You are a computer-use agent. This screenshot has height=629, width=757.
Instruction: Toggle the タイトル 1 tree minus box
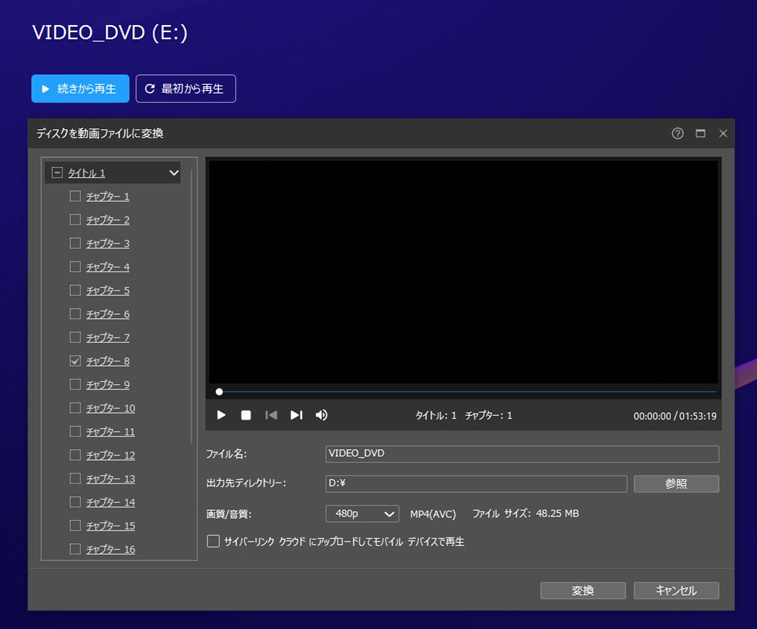pos(57,173)
